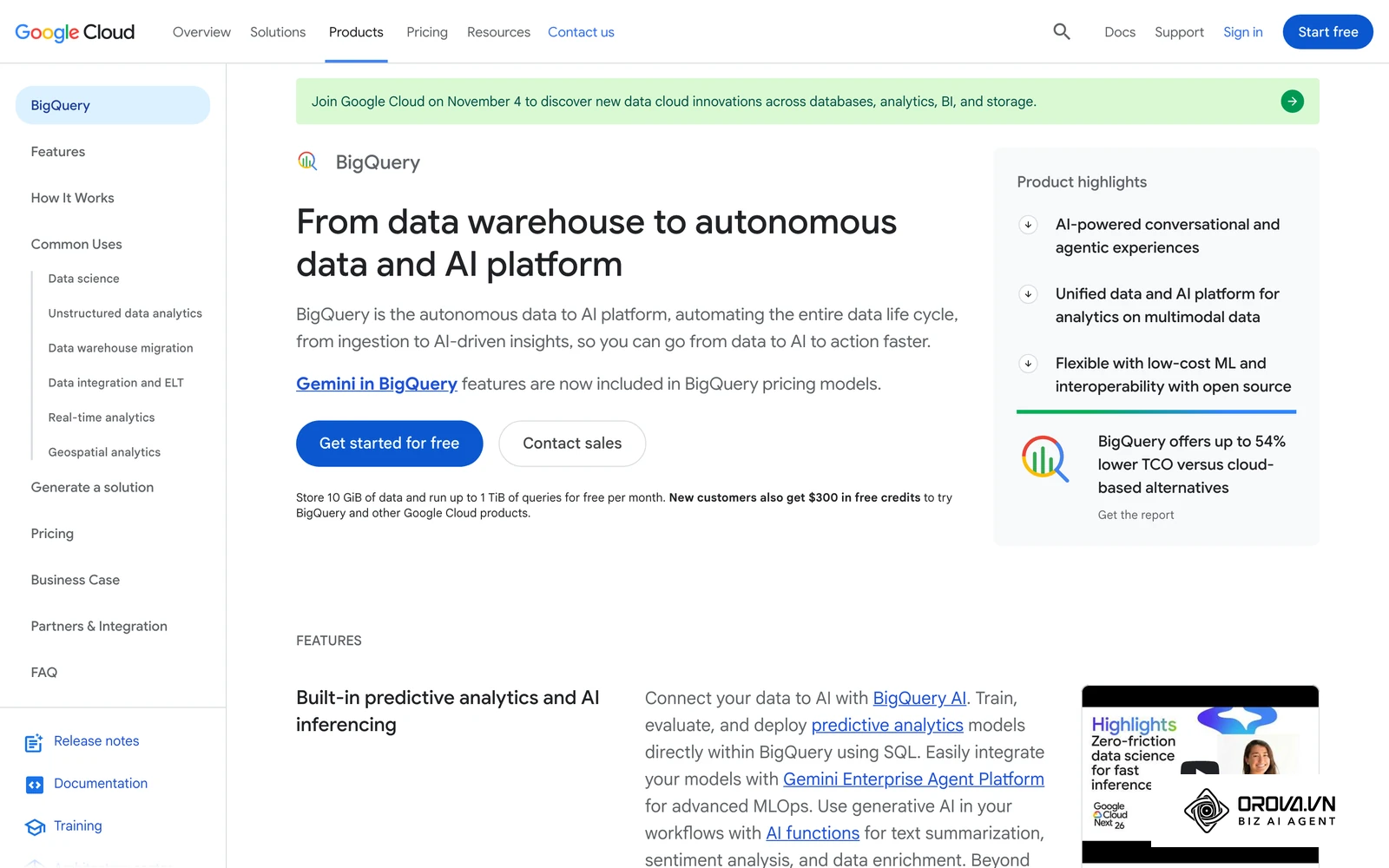1389x868 pixels.
Task: Select Common Uses in the sidebar
Action: pyautogui.click(x=76, y=245)
